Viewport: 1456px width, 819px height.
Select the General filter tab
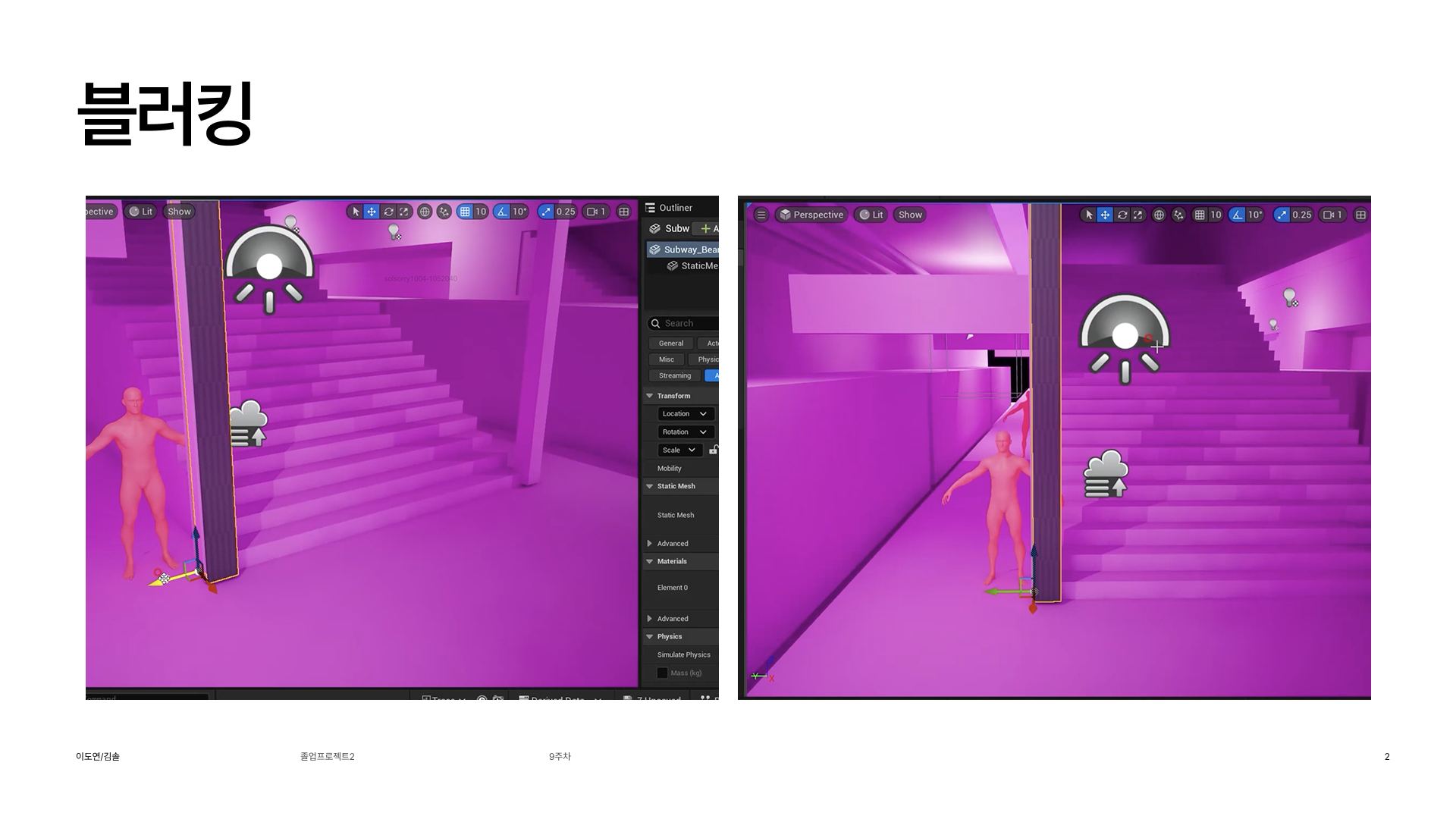[x=670, y=343]
